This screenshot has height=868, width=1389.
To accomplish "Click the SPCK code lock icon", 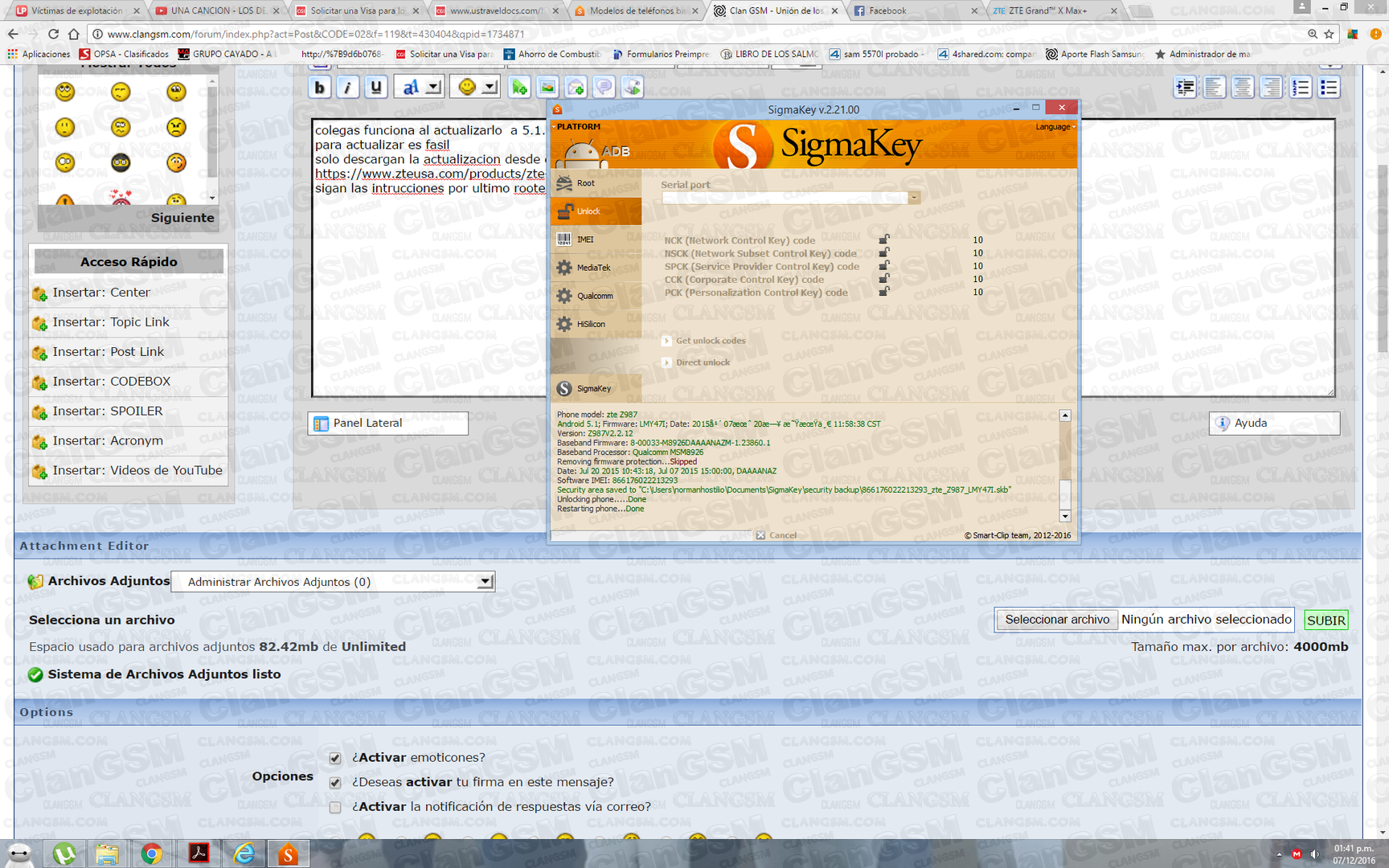I will point(884,265).
